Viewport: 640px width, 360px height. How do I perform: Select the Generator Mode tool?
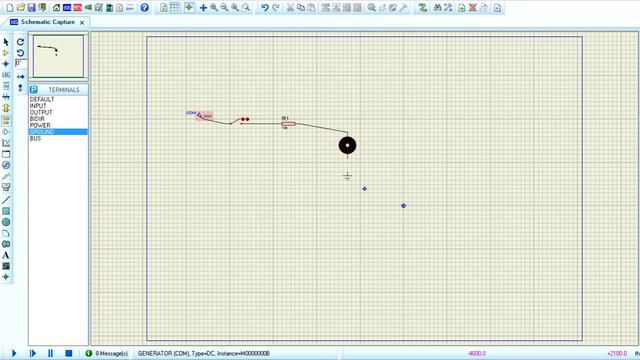(x=6, y=165)
